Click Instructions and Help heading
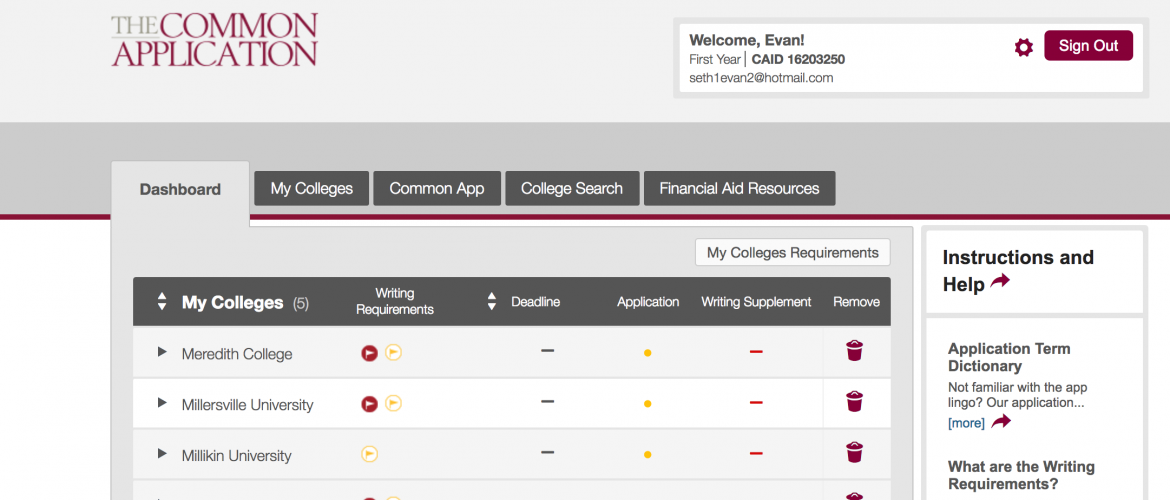Viewport: 1170px width, 500px height. (1018, 270)
